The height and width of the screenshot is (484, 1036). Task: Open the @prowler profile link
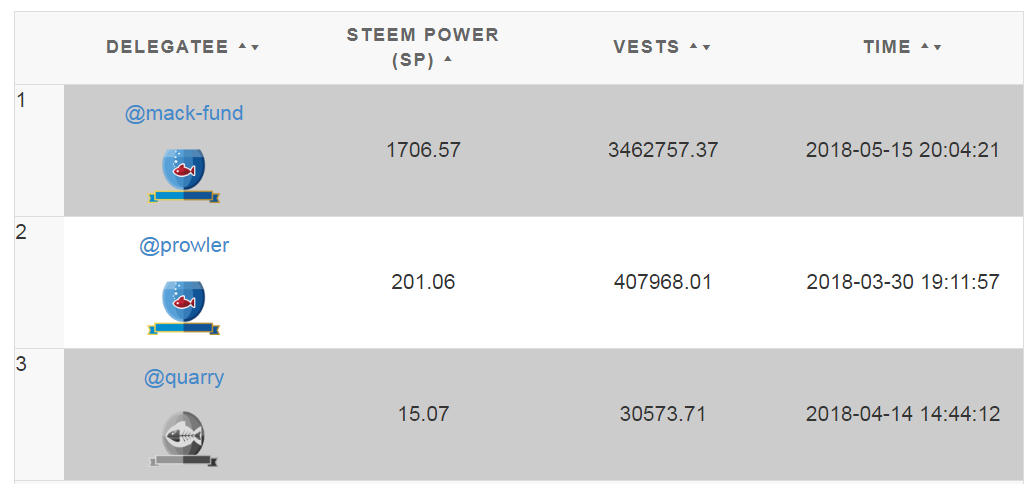pos(184,246)
